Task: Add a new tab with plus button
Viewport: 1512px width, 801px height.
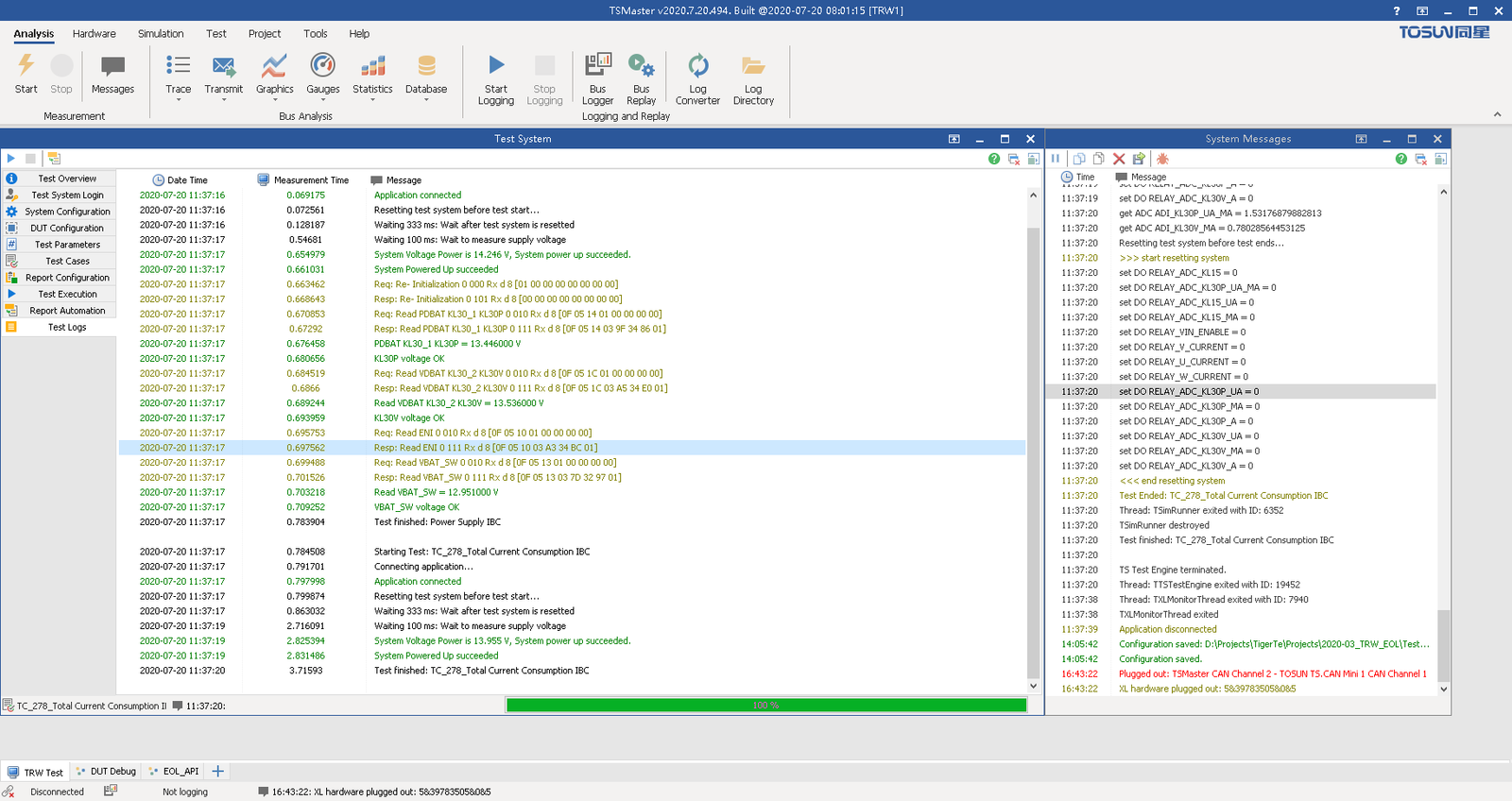Action: coord(218,771)
